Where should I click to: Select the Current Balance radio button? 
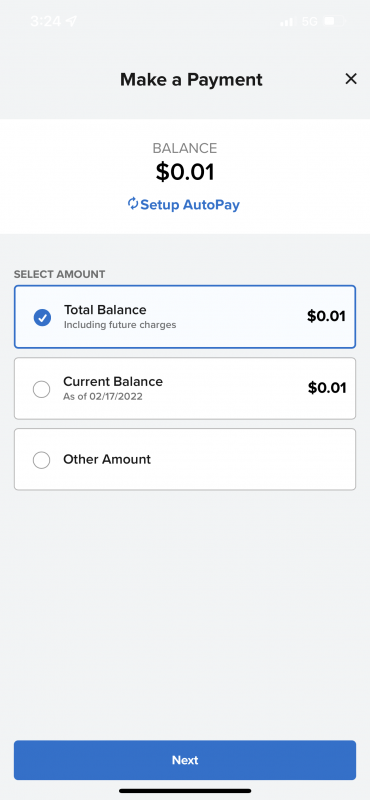click(x=41, y=389)
